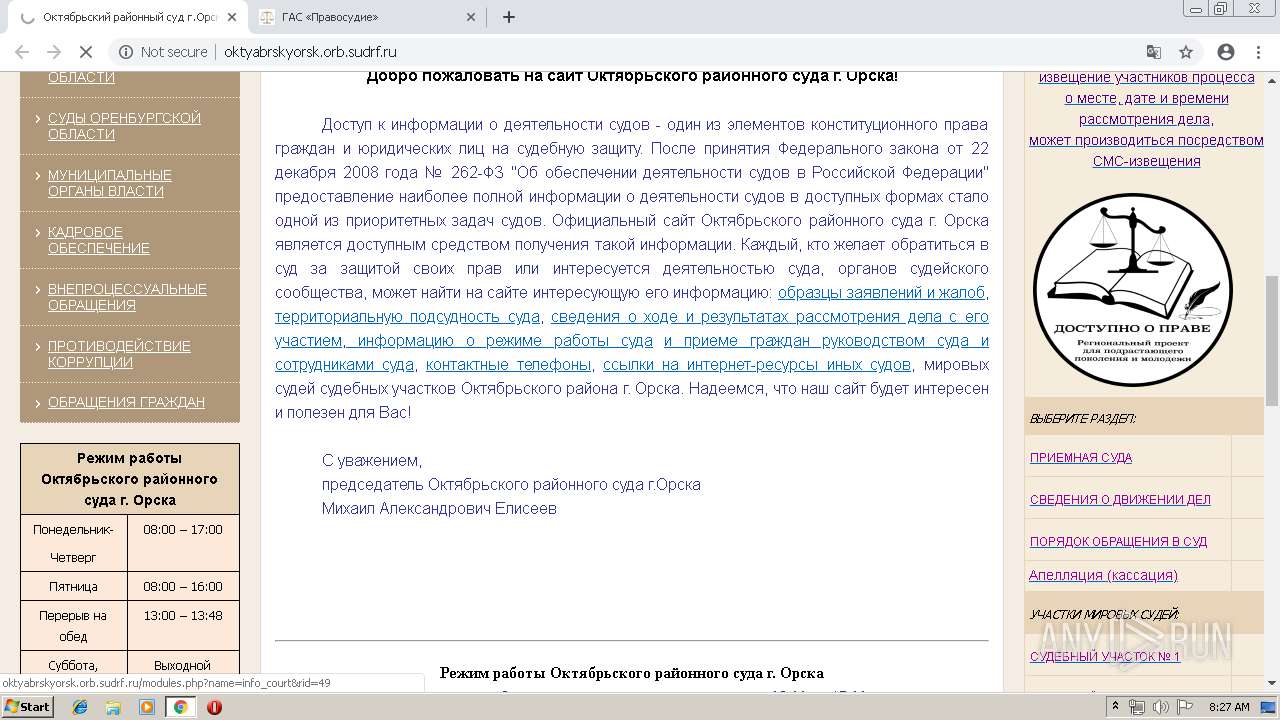Click the Chrome icon in the taskbar
1280x720 pixels.
pyautogui.click(x=181, y=707)
